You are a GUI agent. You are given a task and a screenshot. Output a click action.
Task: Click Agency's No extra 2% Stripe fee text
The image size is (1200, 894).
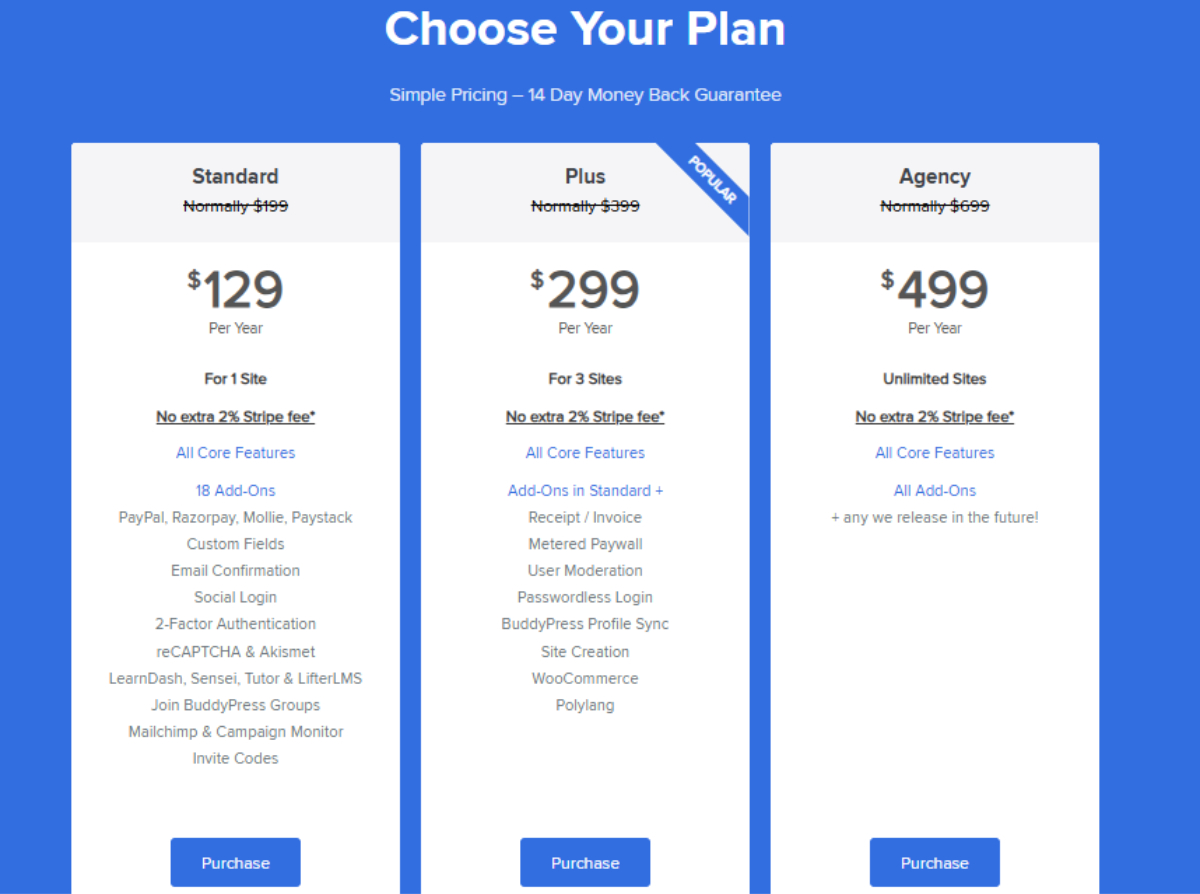[934, 416]
